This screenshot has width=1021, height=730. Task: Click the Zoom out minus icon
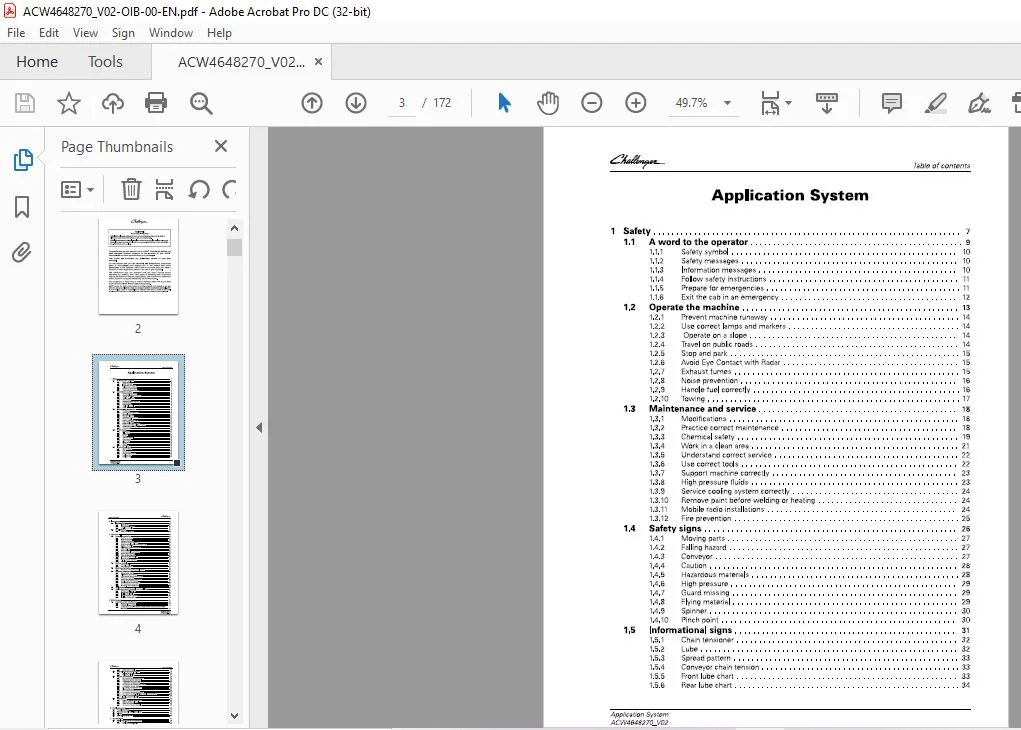pyautogui.click(x=591, y=103)
